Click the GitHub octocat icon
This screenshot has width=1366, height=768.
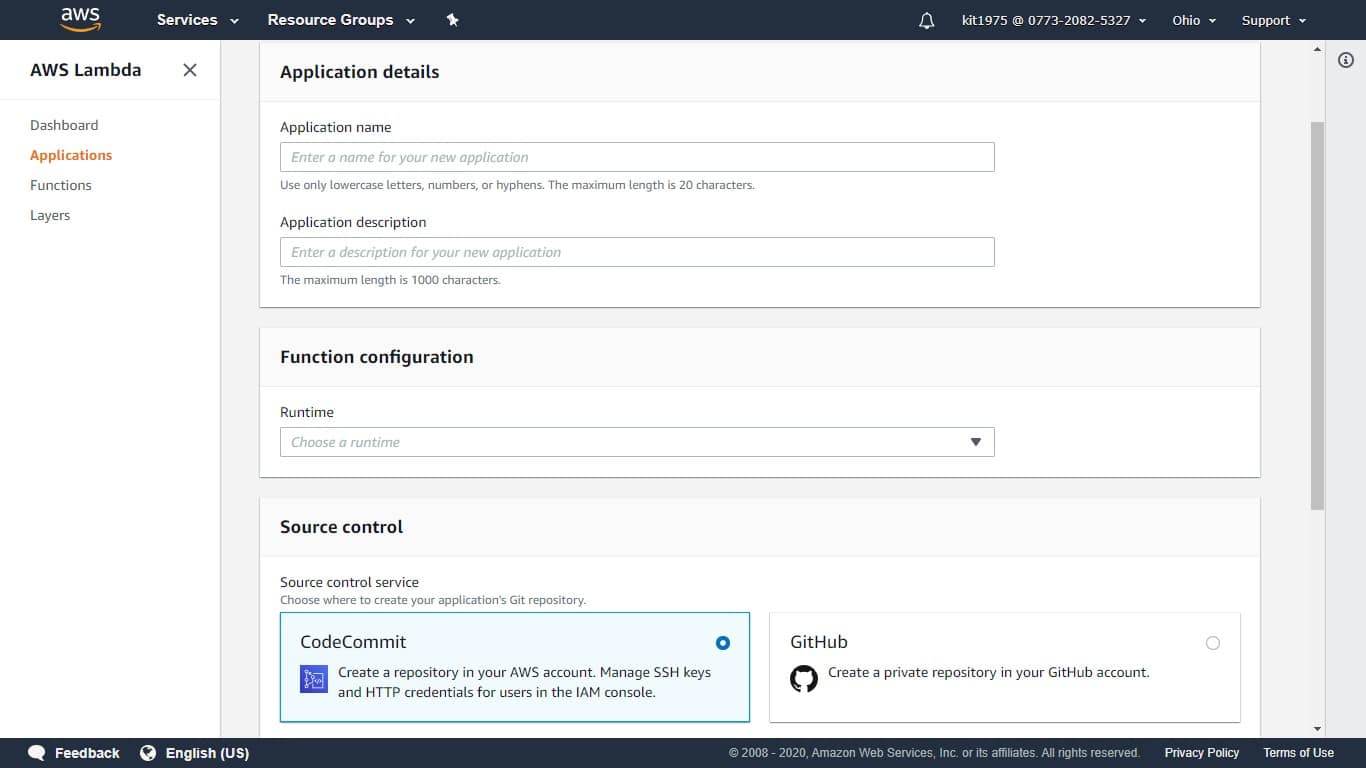(804, 678)
